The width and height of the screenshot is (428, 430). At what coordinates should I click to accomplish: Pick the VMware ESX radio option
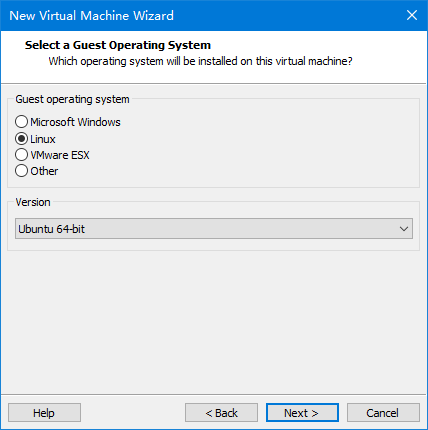pos(21,155)
